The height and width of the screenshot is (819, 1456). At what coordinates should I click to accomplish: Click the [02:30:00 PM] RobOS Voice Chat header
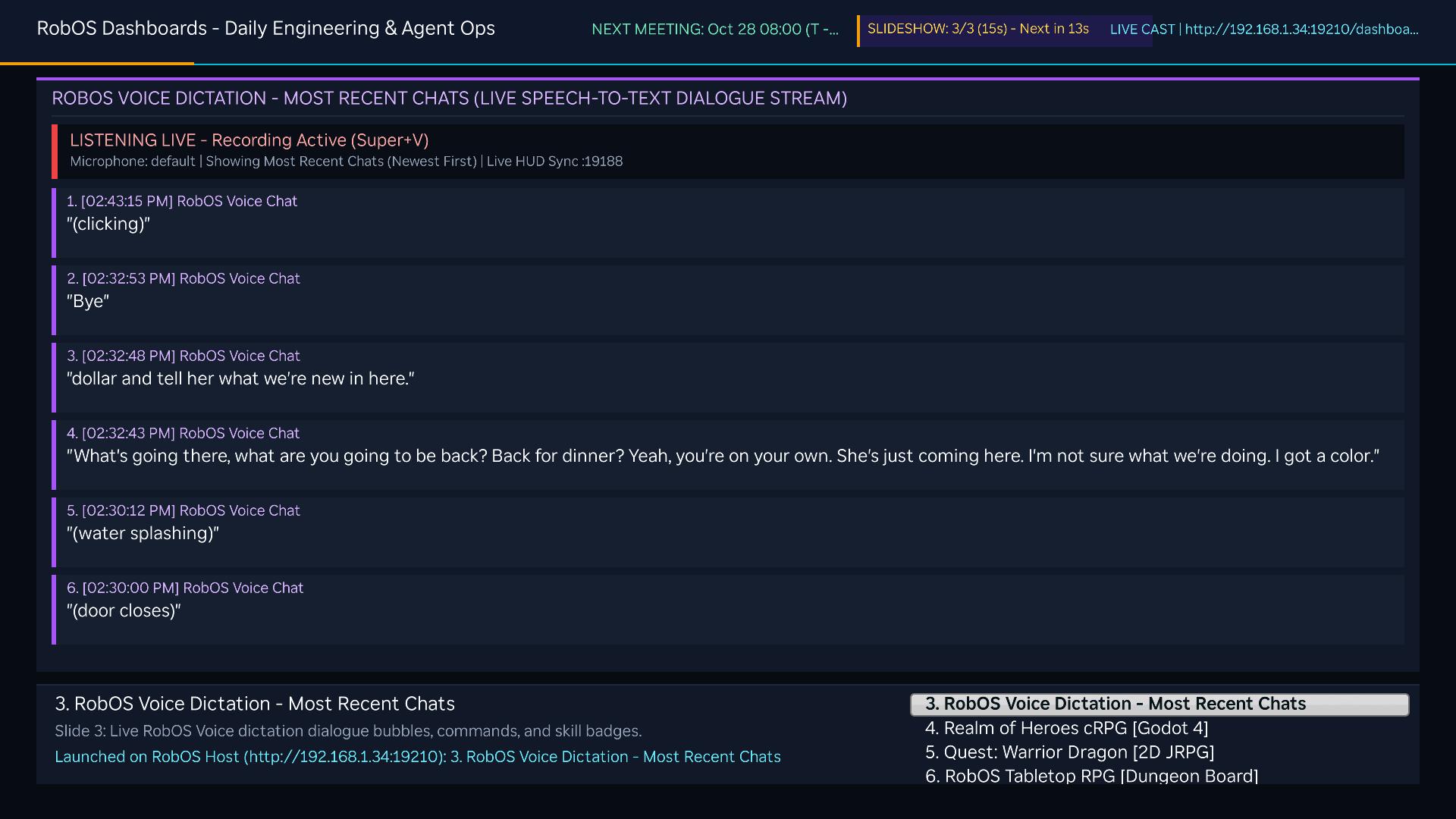click(185, 588)
